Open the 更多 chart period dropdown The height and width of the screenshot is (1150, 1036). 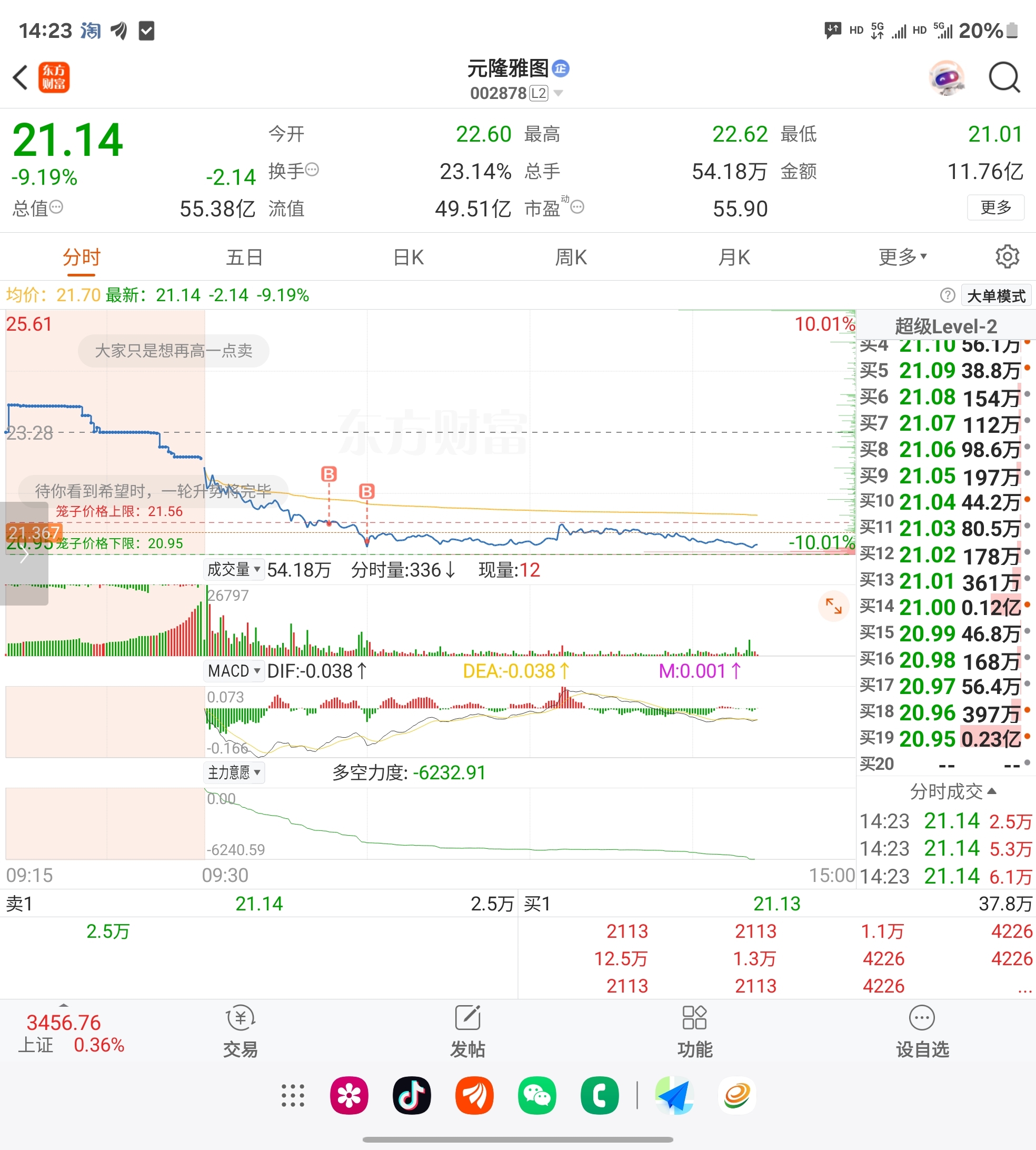click(x=902, y=257)
